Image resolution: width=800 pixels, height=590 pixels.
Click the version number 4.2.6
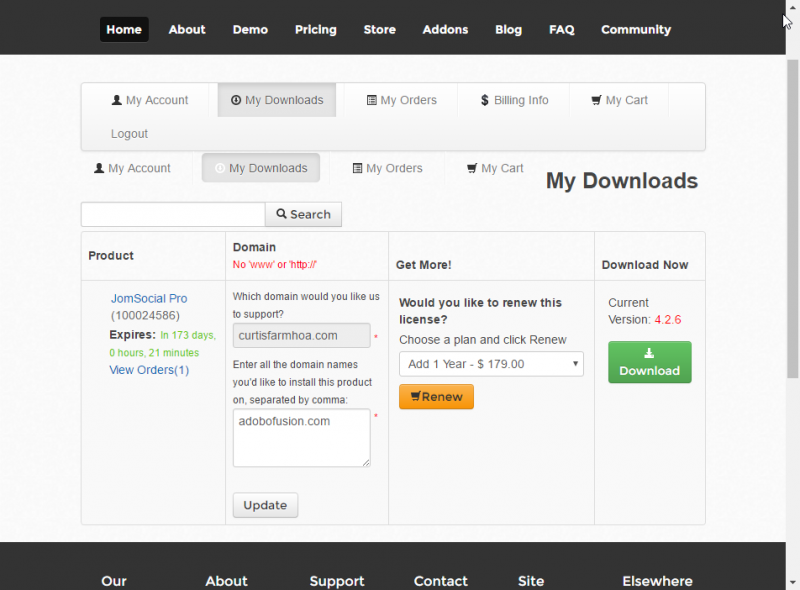(668, 319)
